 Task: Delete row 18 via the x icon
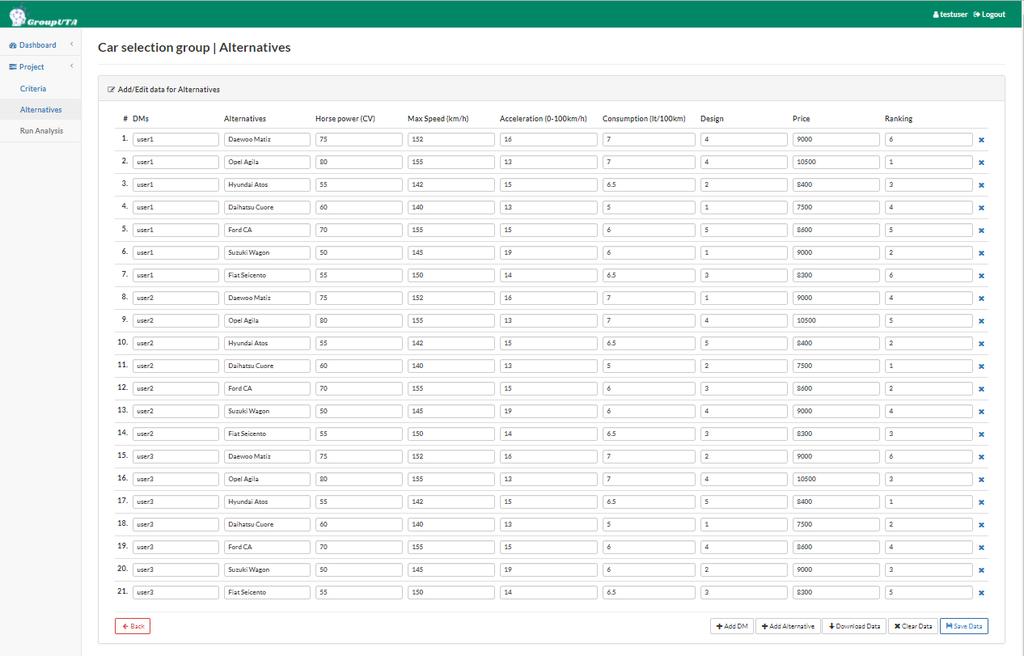[981, 525]
